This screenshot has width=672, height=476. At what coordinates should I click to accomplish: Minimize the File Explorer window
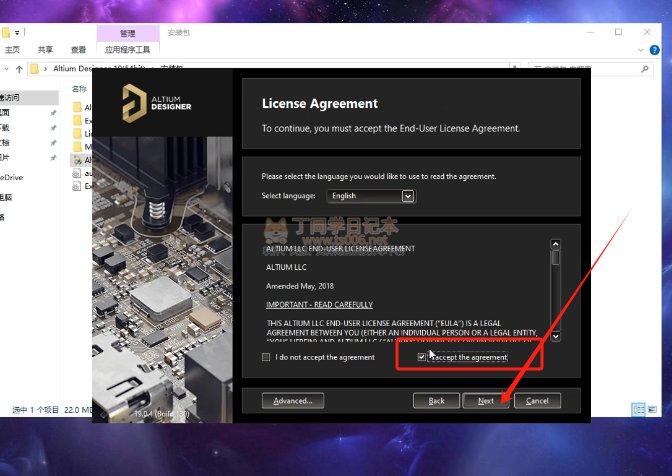click(591, 32)
